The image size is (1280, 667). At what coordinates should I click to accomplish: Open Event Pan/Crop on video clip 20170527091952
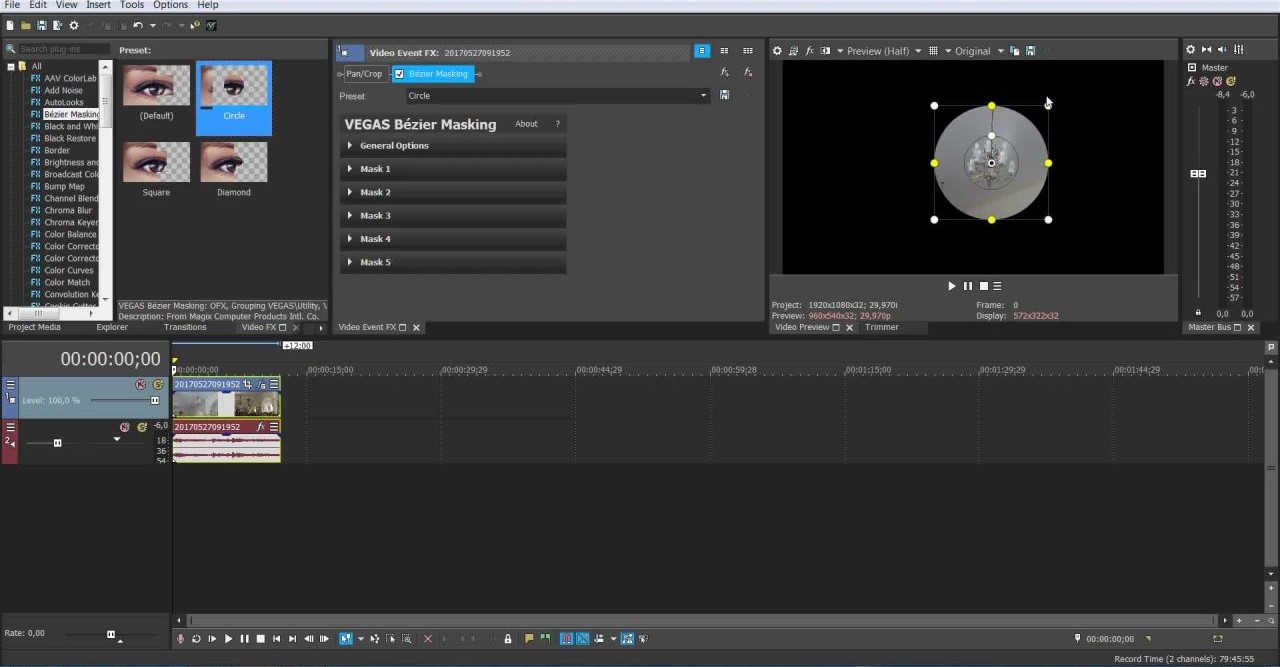point(248,384)
